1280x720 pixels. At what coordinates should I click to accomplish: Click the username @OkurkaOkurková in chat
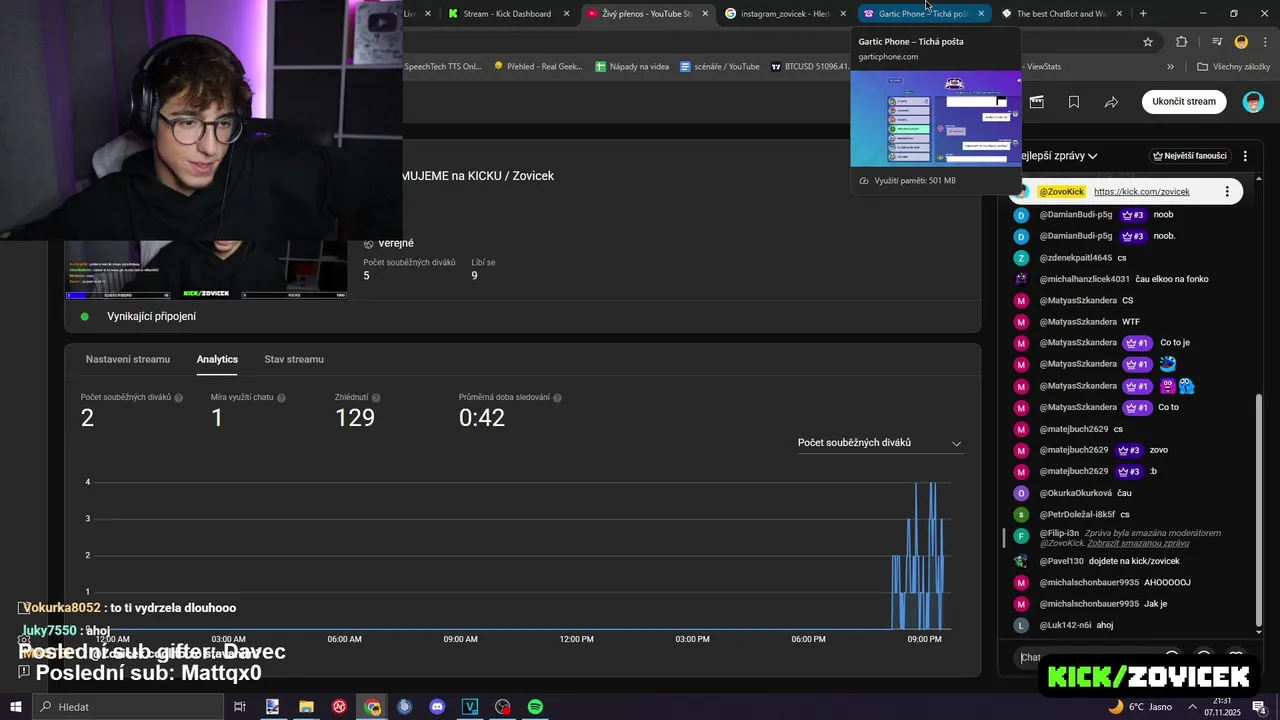tap(1075, 493)
